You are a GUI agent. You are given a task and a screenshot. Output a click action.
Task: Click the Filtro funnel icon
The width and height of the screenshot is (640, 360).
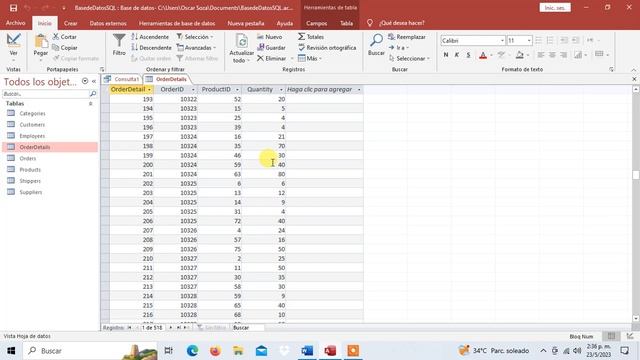[x=119, y=41]
